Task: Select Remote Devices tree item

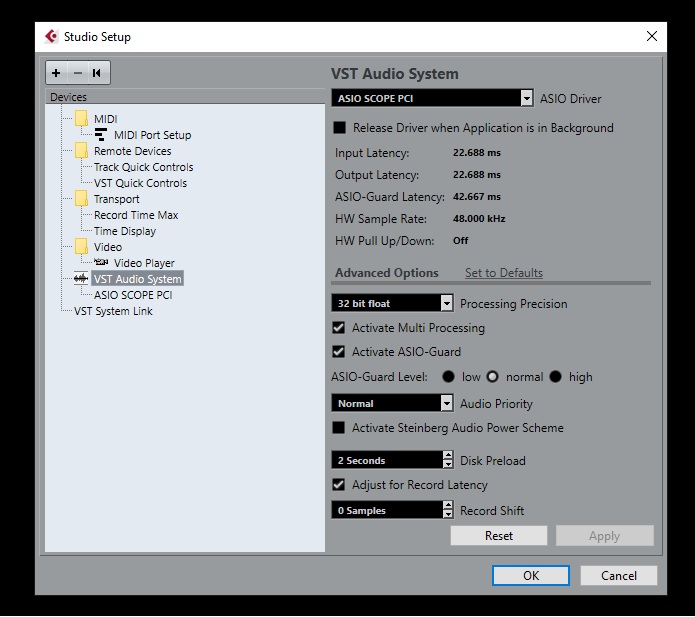Action: click(x=133, y=151)
